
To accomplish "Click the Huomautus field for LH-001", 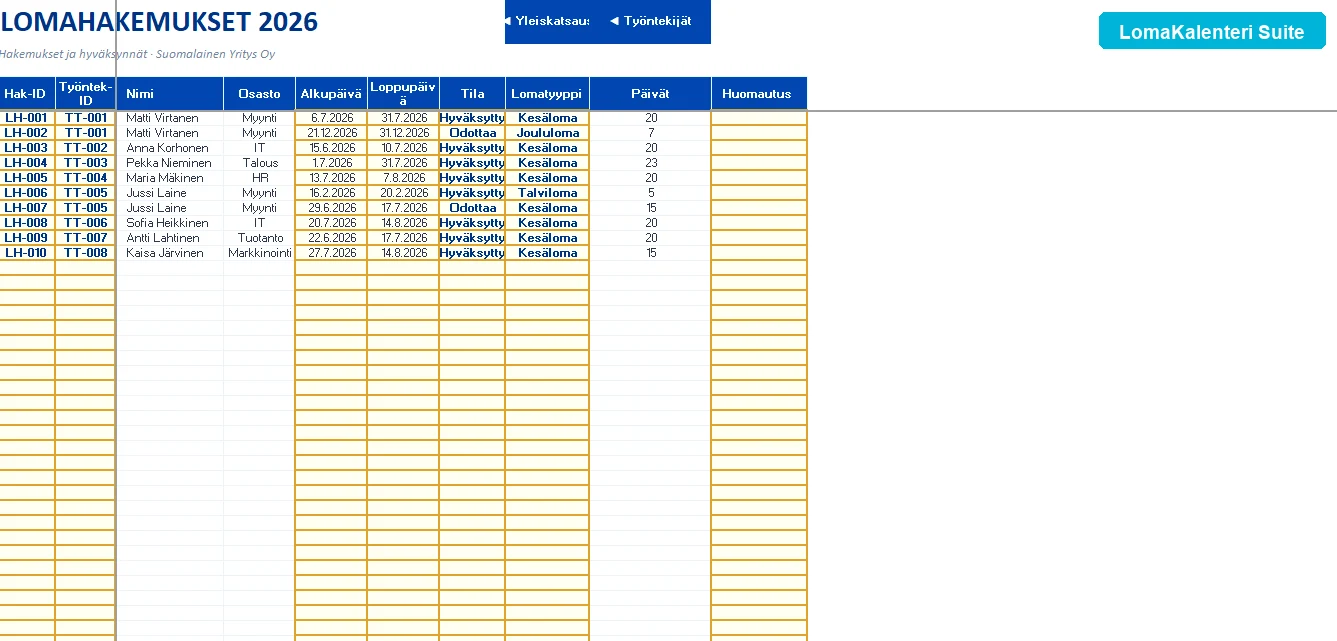I will coord(759,118).
